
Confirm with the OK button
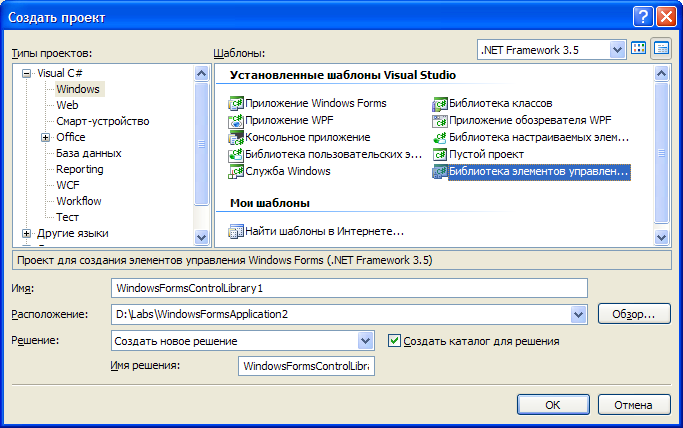coord(553,405)
